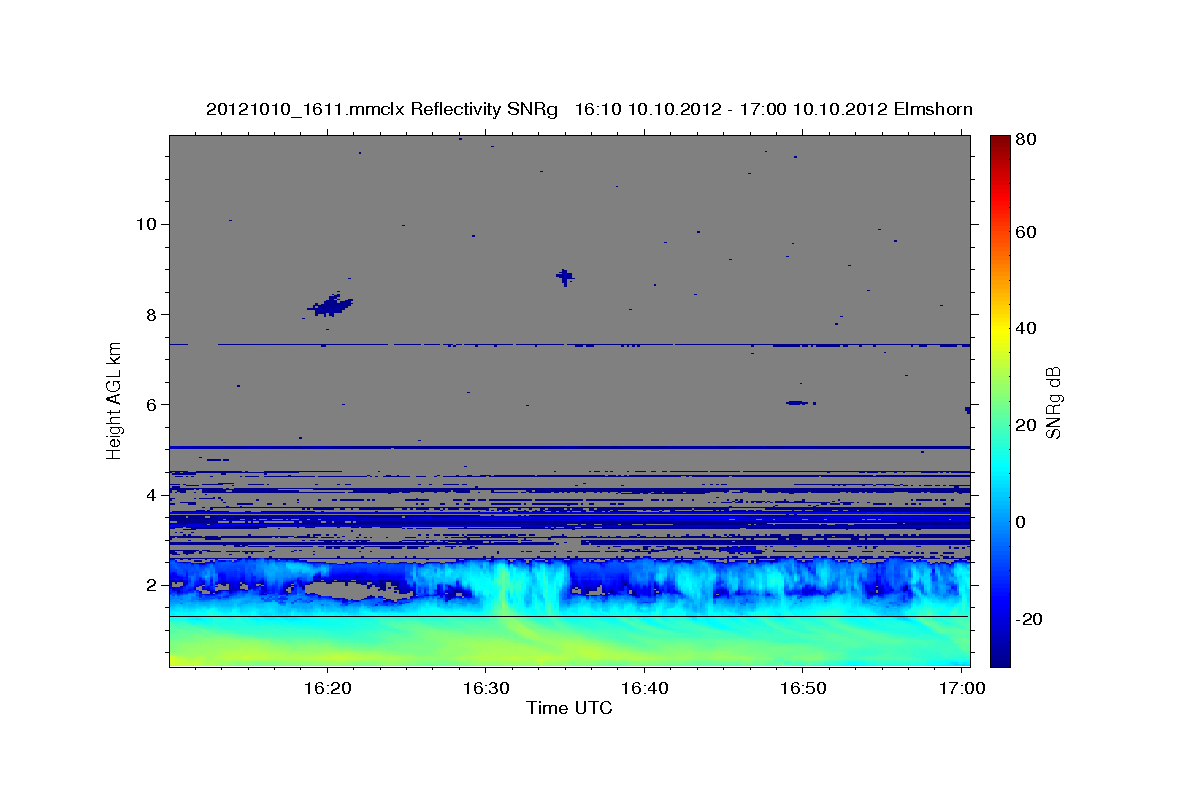The image size is (1200, 800).
Task: Click the height tick label 6
Action: 151,404
